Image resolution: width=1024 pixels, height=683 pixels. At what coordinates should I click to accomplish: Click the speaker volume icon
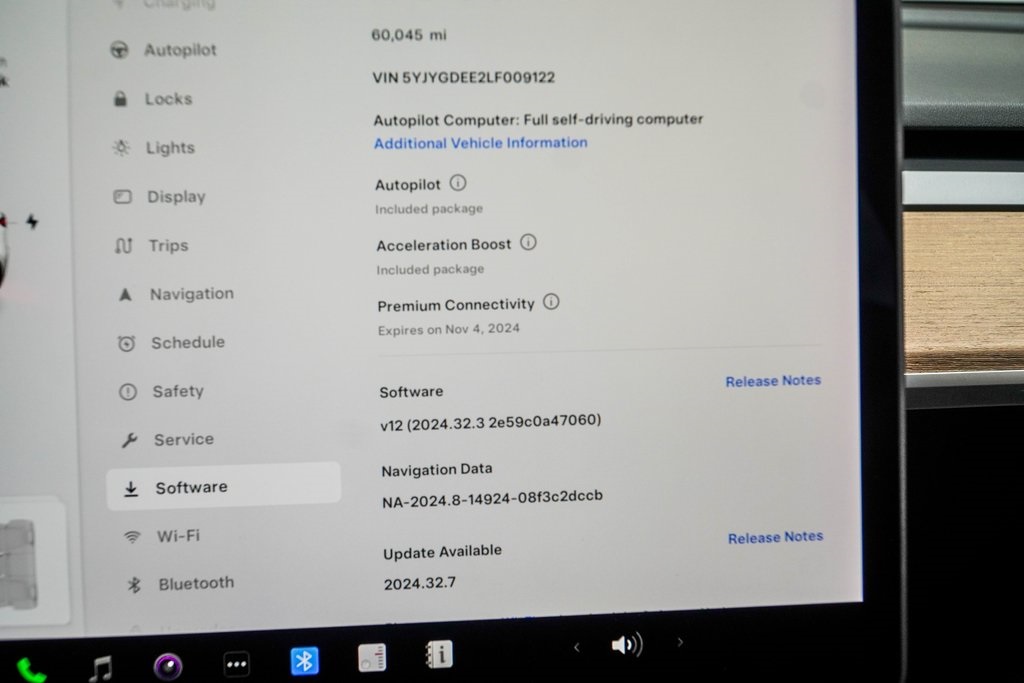[x=626, y=645]
